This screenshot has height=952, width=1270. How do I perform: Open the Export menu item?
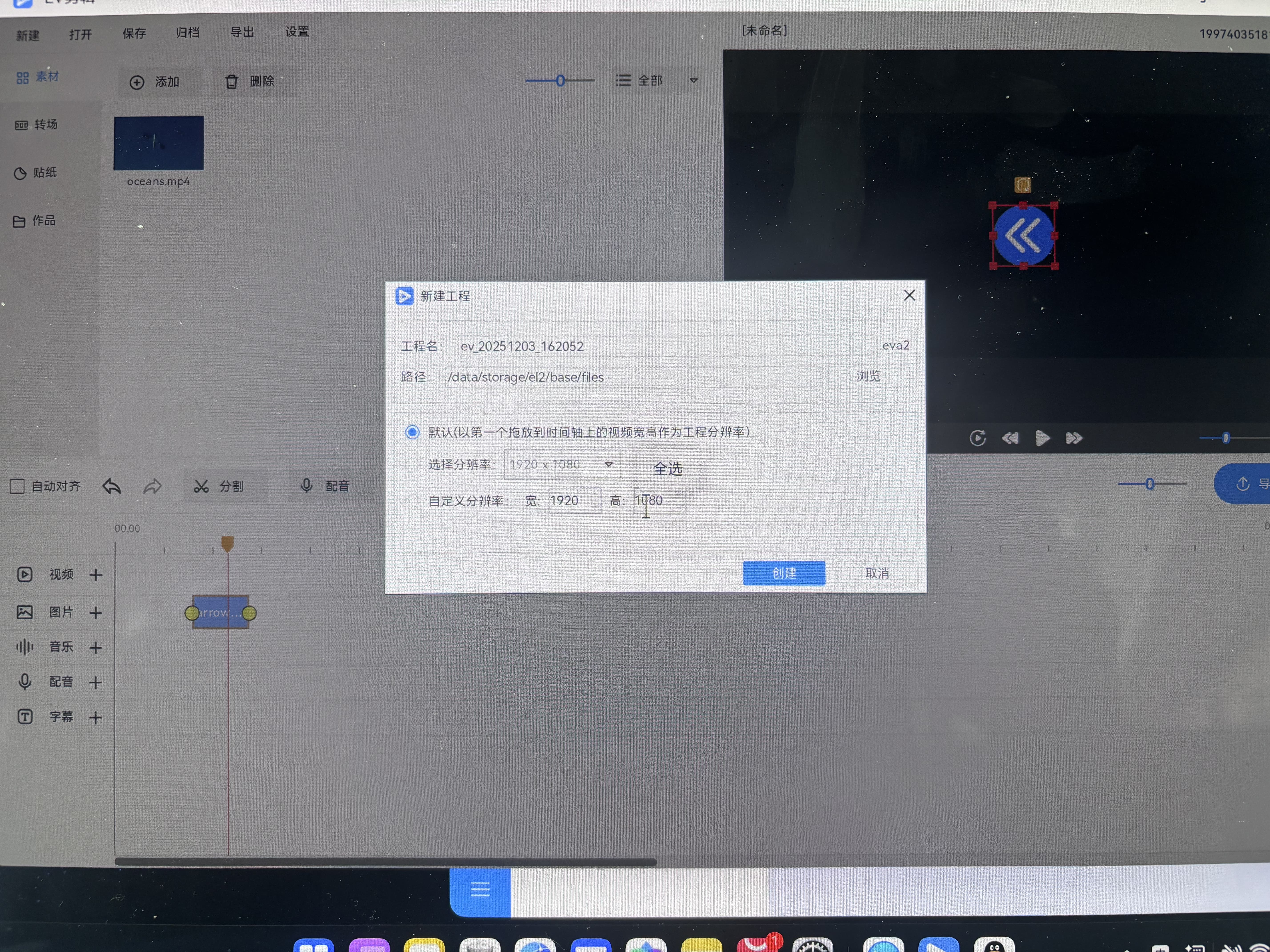242,32
